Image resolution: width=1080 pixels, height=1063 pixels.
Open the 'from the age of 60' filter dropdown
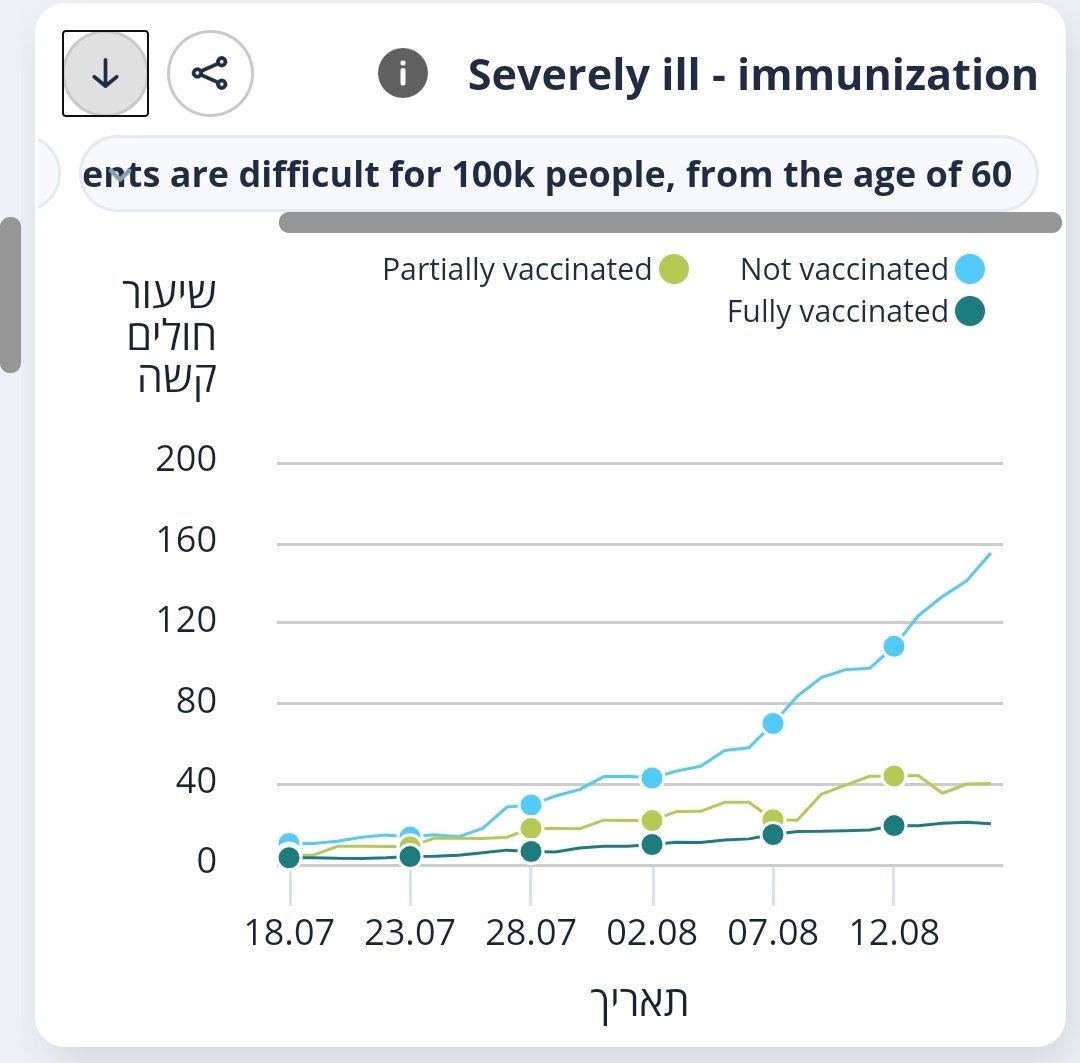(560, 175)
